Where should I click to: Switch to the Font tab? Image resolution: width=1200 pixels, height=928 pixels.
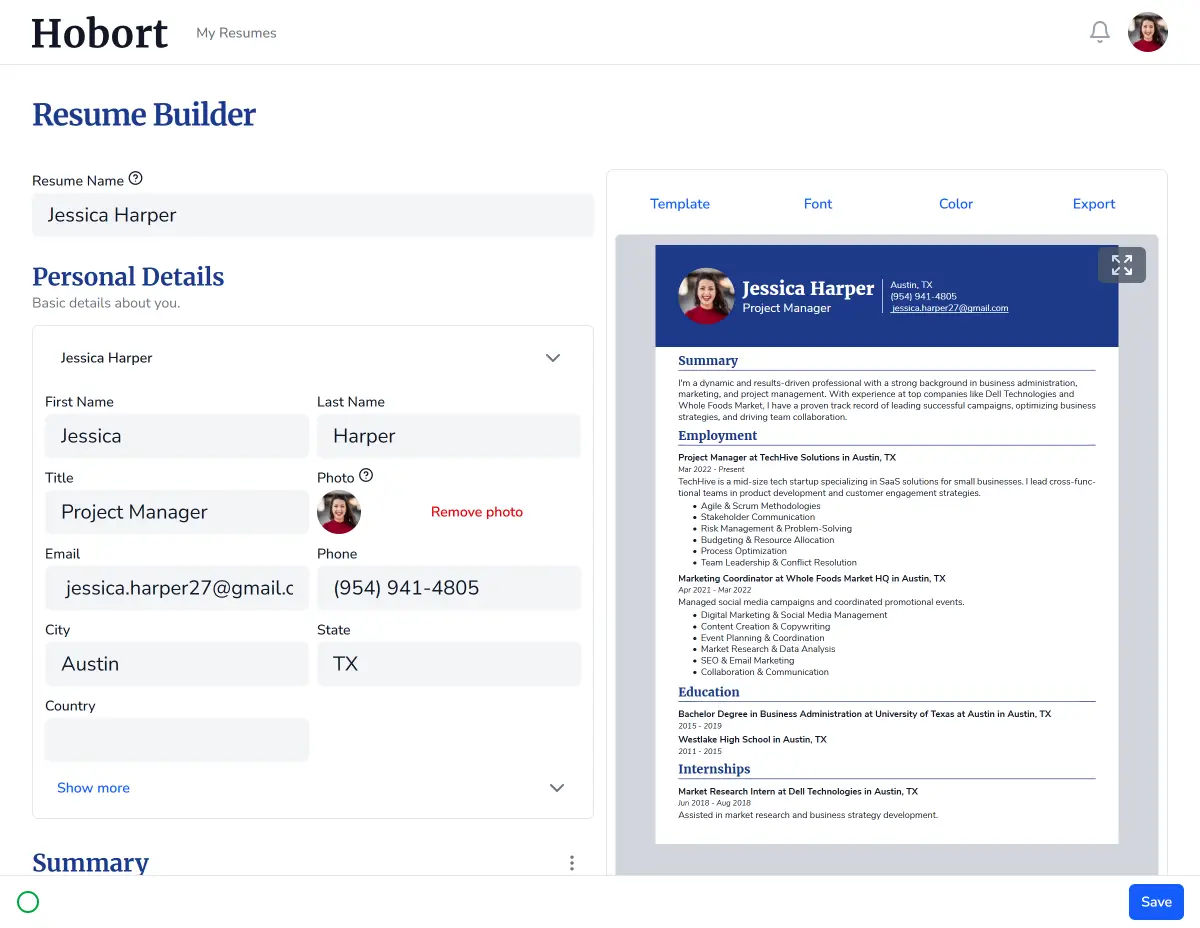pyautogui.click(x=818, y=204)
